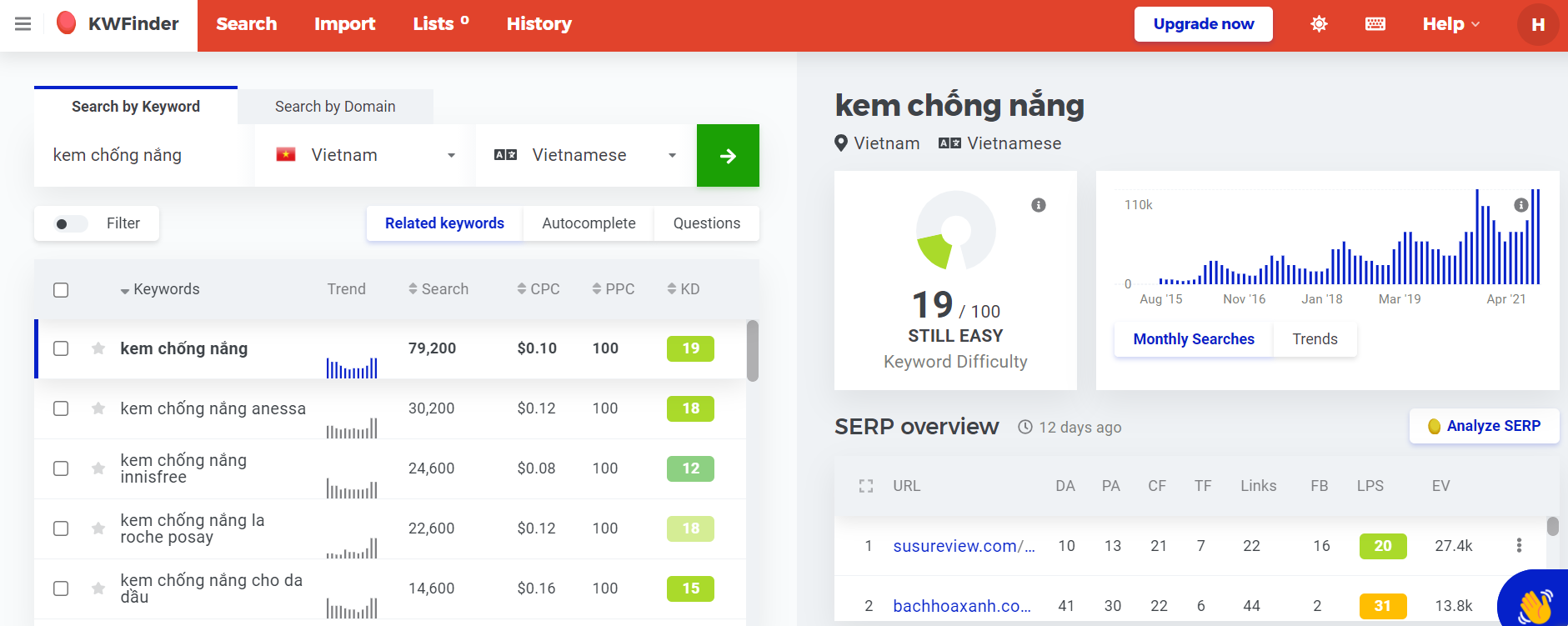Sort by Search volume arrows
The height and width of the screenshot is (626, 1568).
point(413,289)
